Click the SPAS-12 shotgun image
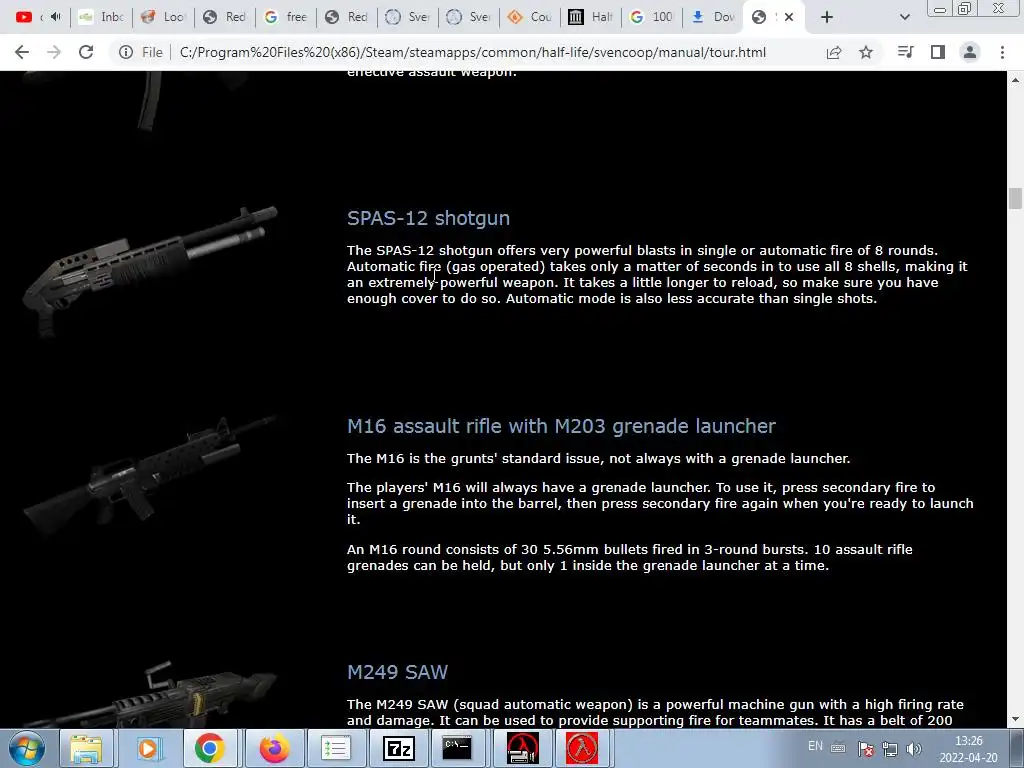Image resolution: width=1024 pixels, height=768 pixels. click(150, 271)
